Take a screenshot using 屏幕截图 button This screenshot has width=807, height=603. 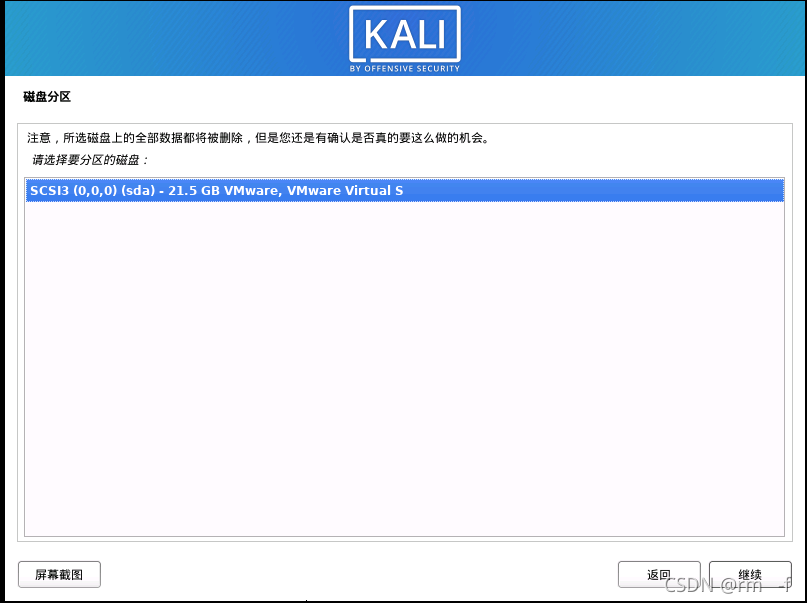(59, 574)
